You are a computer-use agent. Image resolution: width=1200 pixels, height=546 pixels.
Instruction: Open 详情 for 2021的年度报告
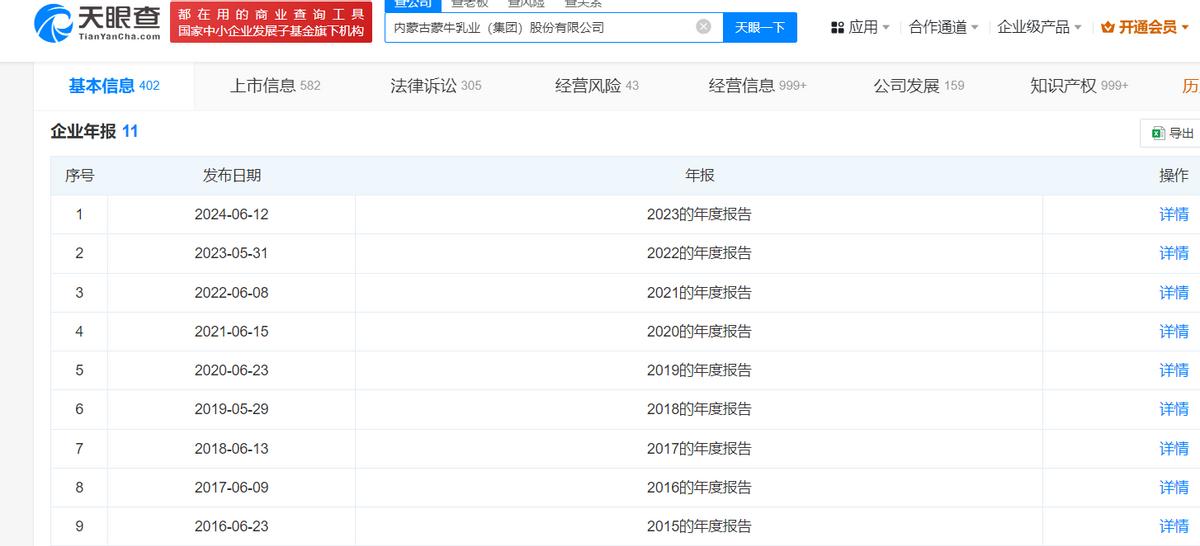point(1174,292)
